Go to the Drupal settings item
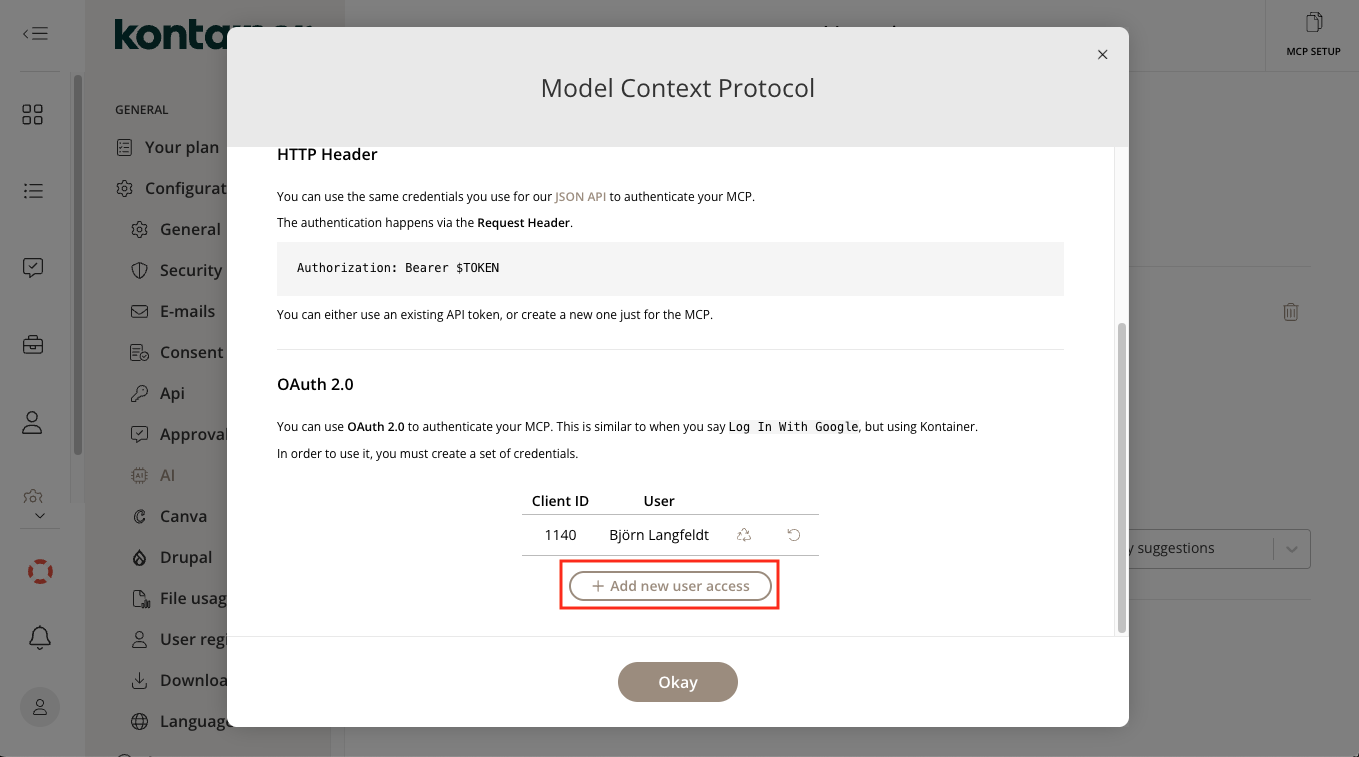 click(186, 557)
